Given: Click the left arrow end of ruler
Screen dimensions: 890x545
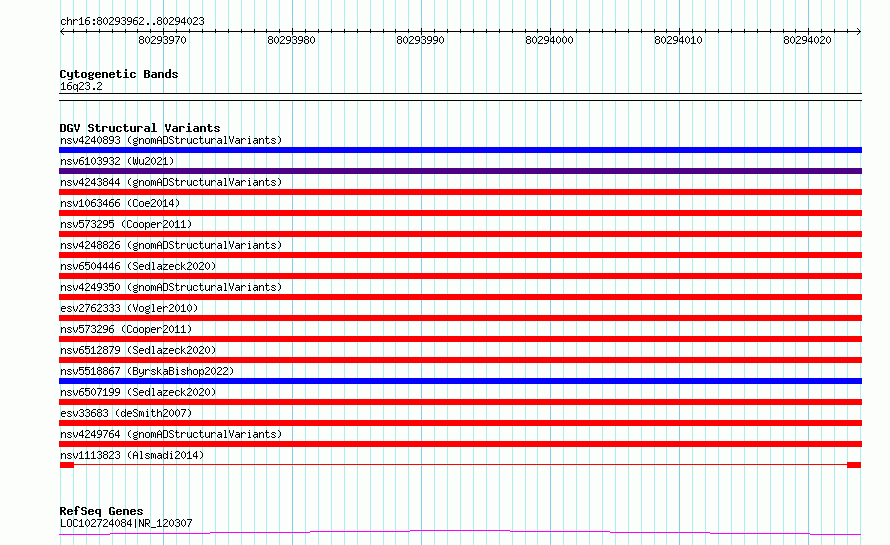Looking at the screenshot, I should point(62,32).
